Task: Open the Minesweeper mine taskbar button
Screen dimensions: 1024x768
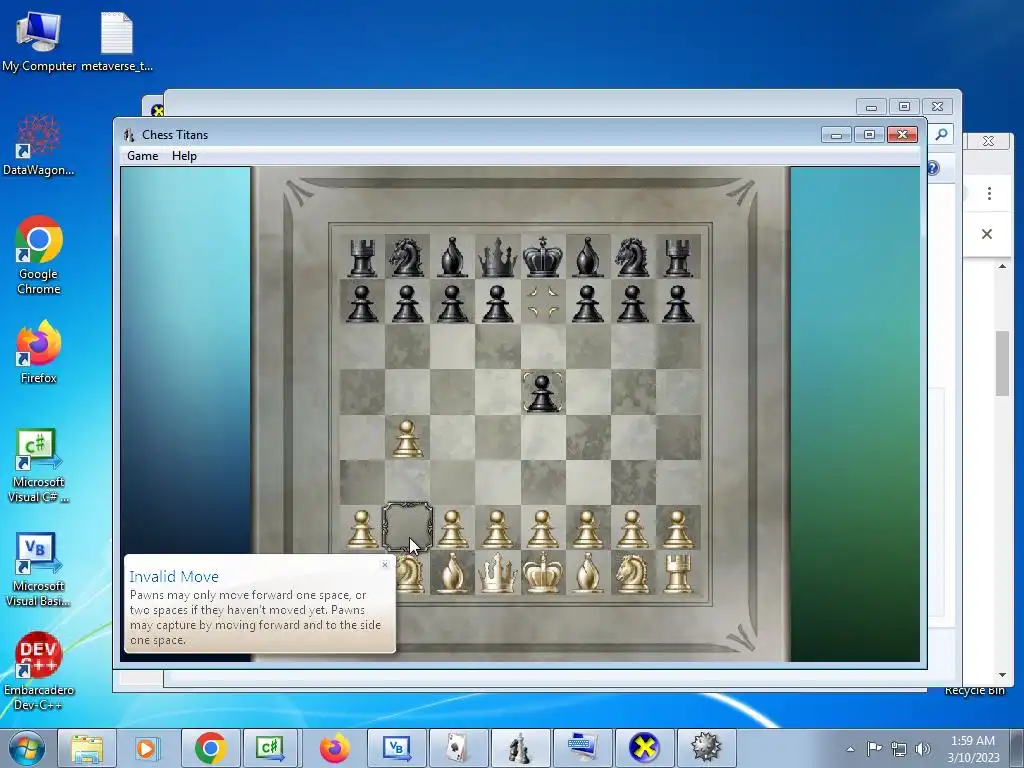Action: click(x=706, y=748)
